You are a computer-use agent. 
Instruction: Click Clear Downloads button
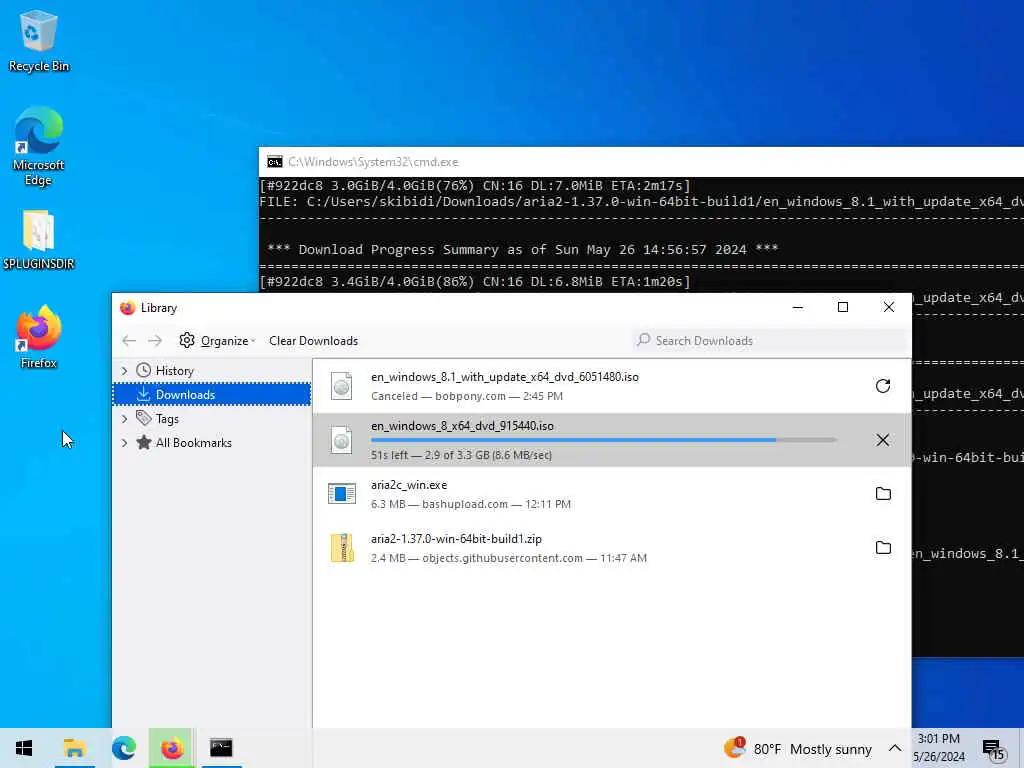point(313,340)
